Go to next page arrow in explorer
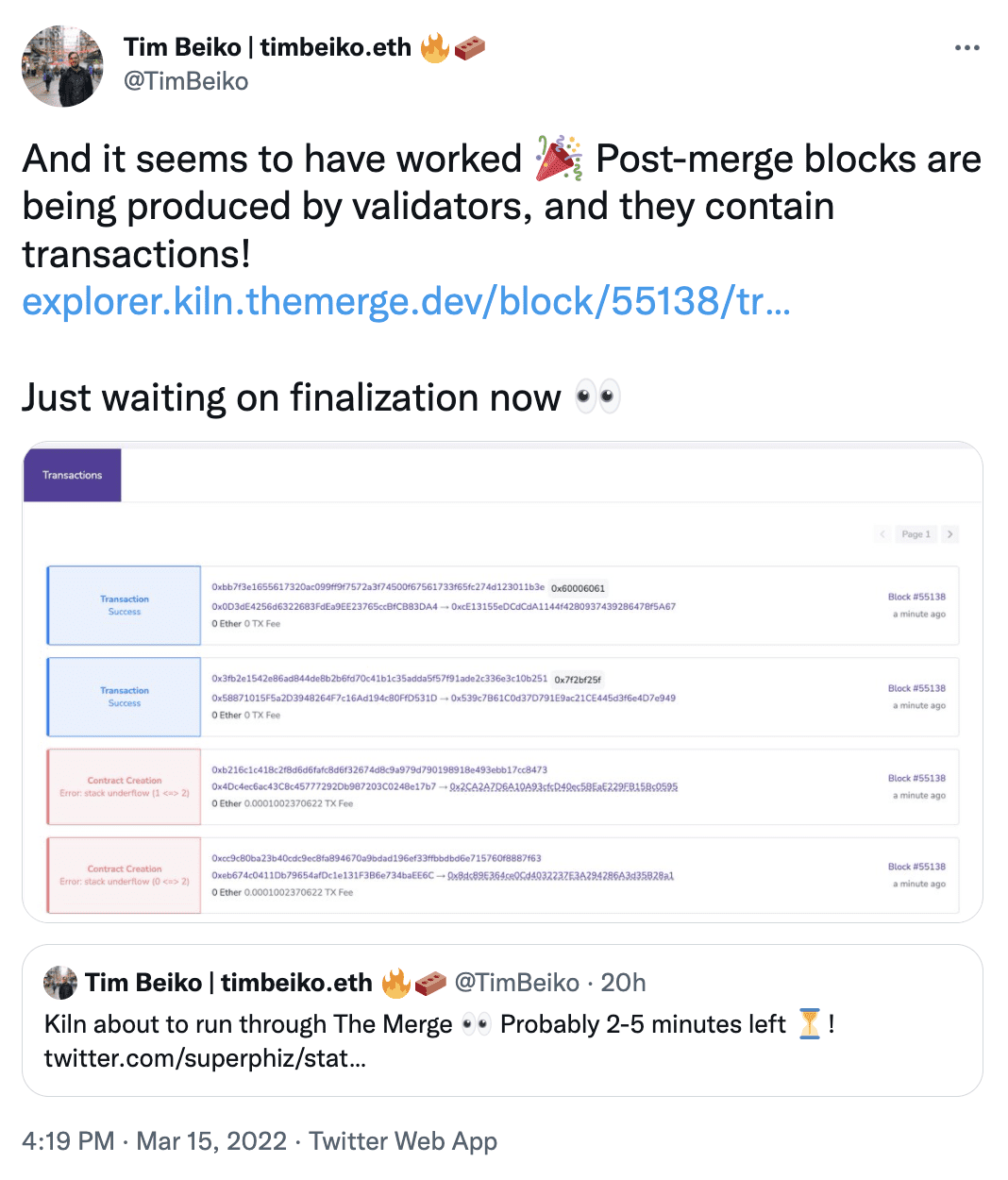The width and height of the screenshot is (1008, 1180). point(949,534)
